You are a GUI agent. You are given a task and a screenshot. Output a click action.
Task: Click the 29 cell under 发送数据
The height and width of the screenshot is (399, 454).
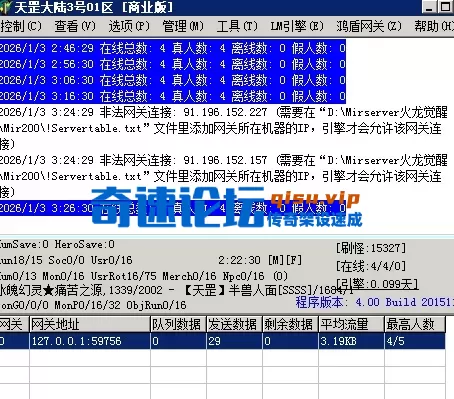point(234,341)
